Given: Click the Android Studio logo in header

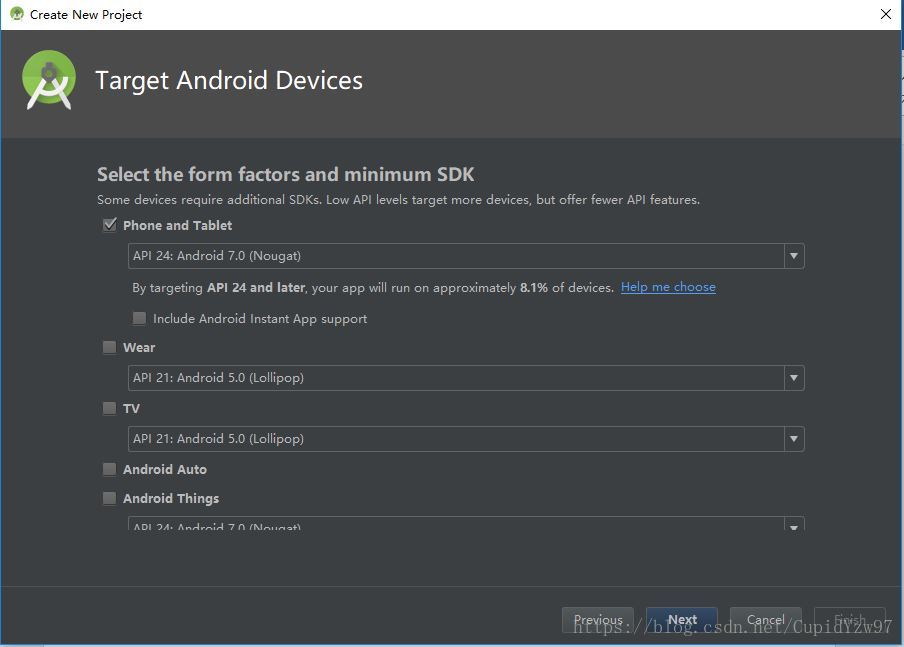Looking at the screenshot, I should [x=49, y=80].
